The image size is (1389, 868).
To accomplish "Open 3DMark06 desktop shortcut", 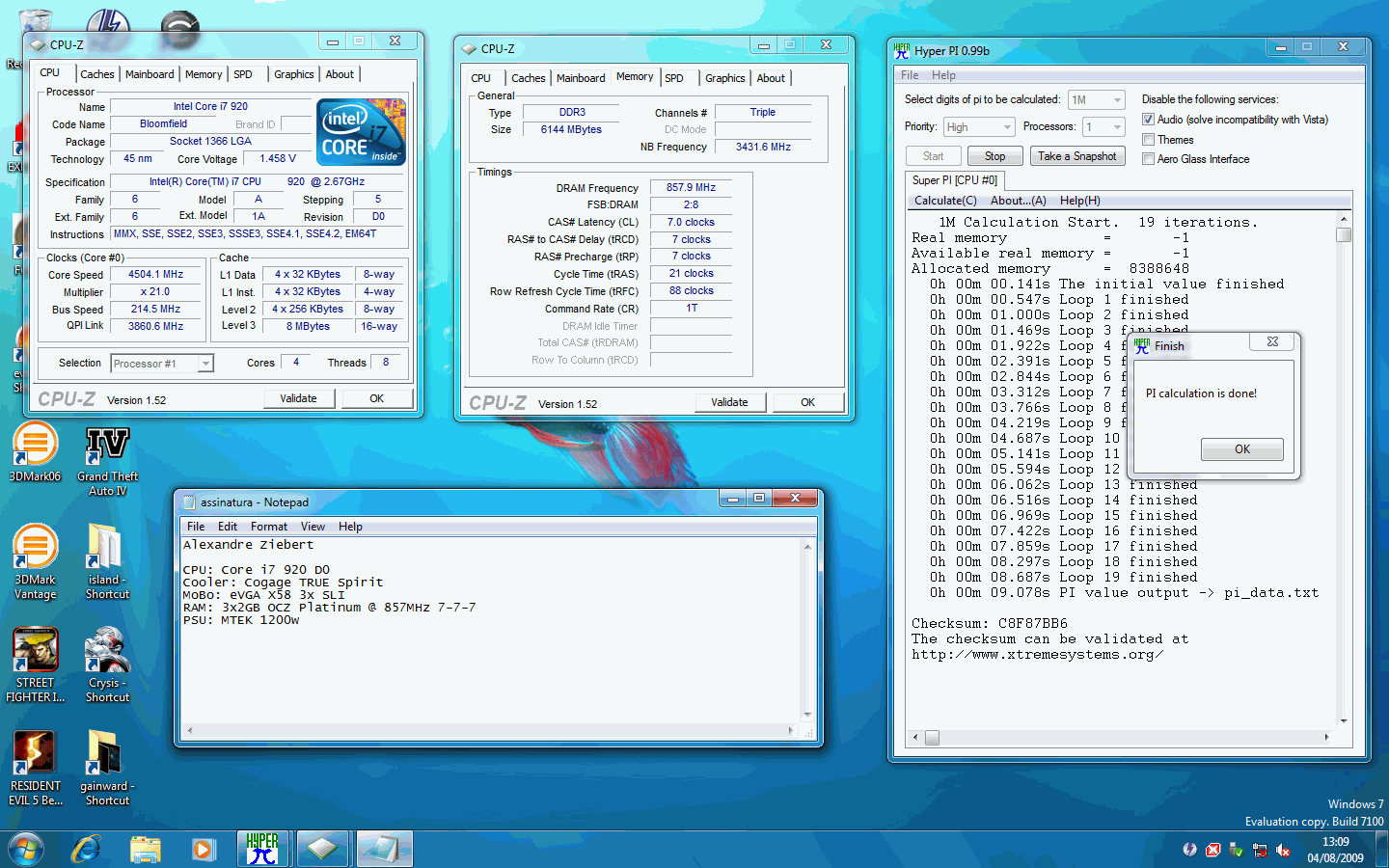I will point(35,451).
